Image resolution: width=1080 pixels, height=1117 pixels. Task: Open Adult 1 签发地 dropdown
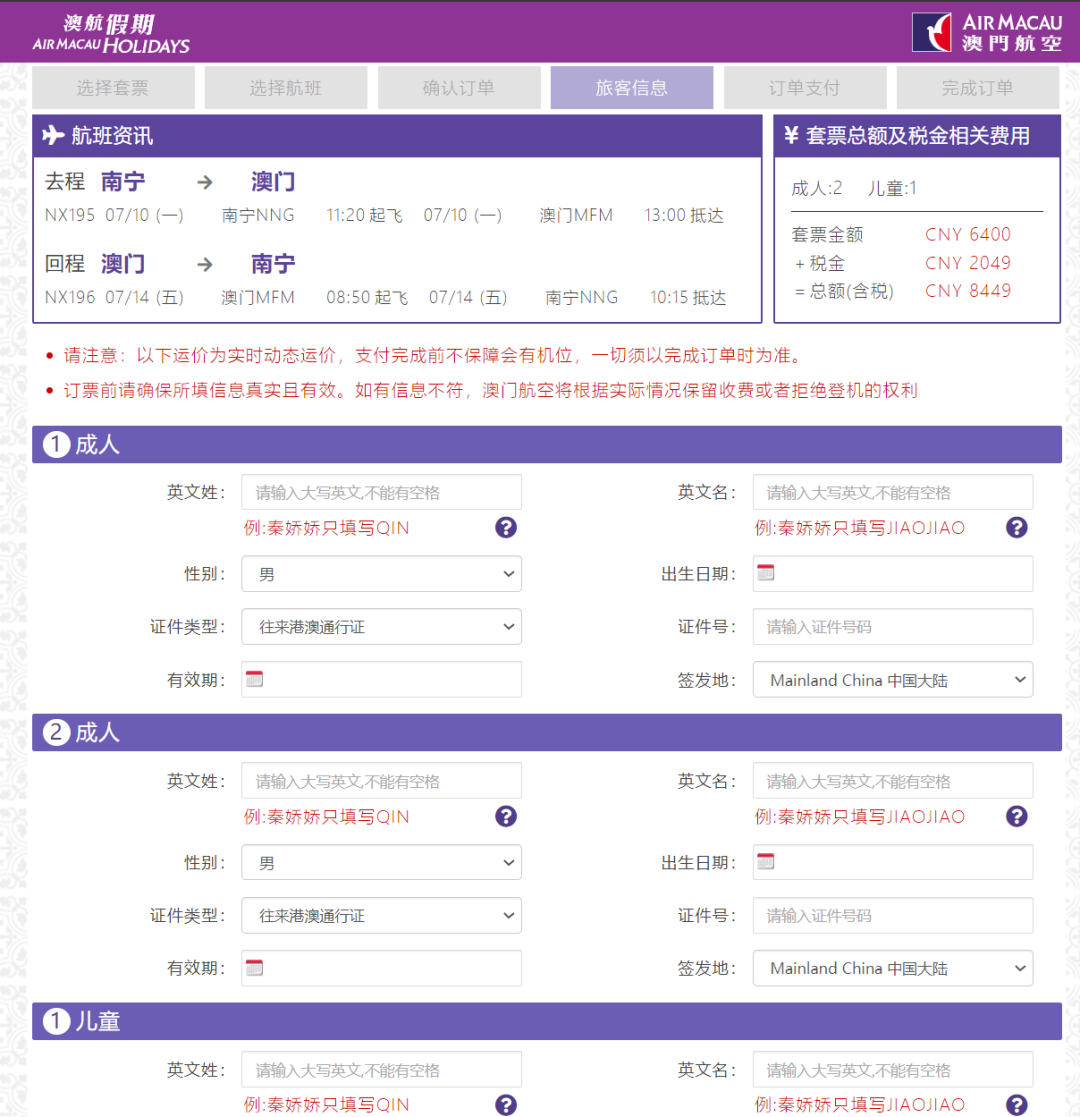[893, 680]
